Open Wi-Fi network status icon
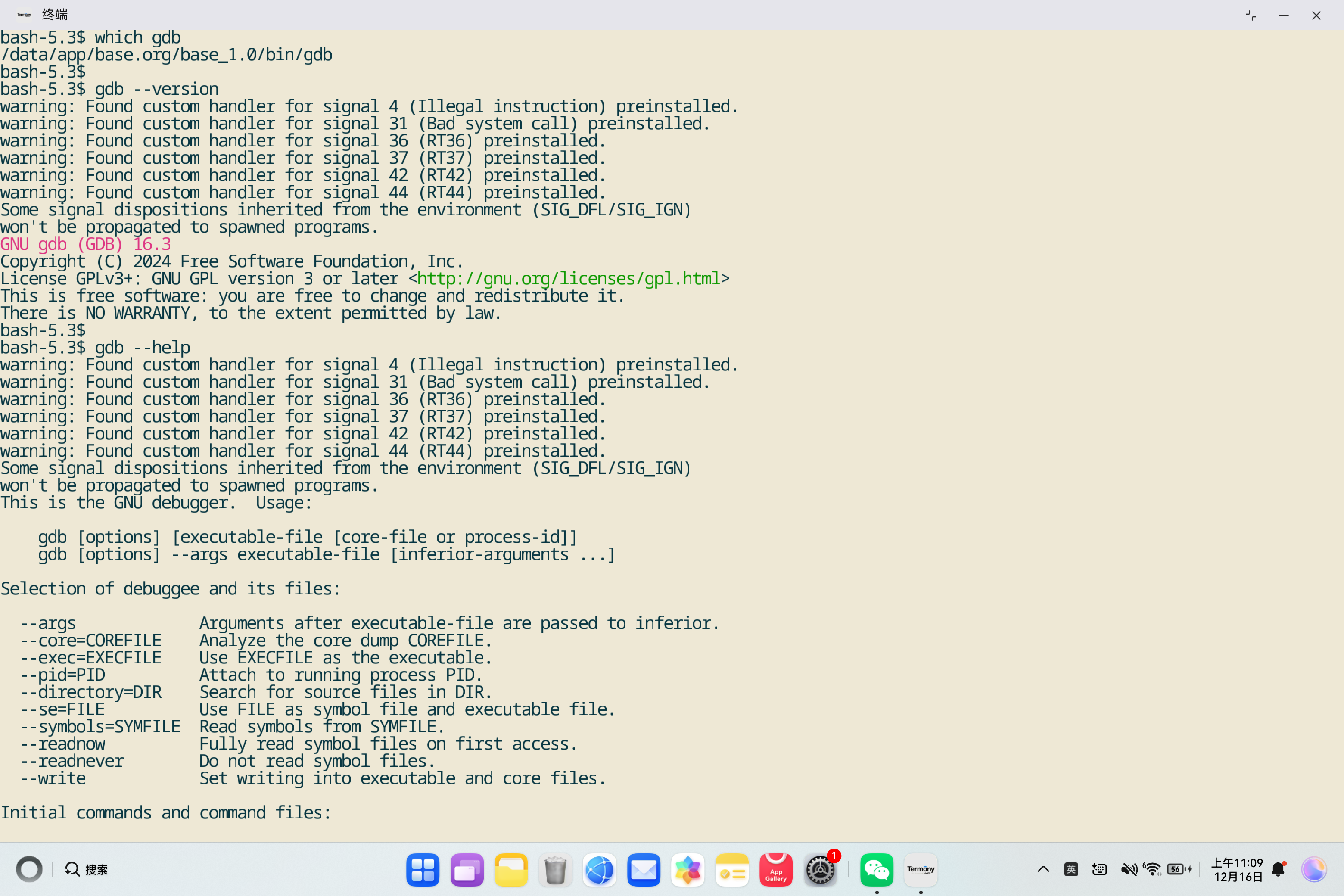The width and height of the screenshot is (1344, 896). click(x=1152, y=869)
